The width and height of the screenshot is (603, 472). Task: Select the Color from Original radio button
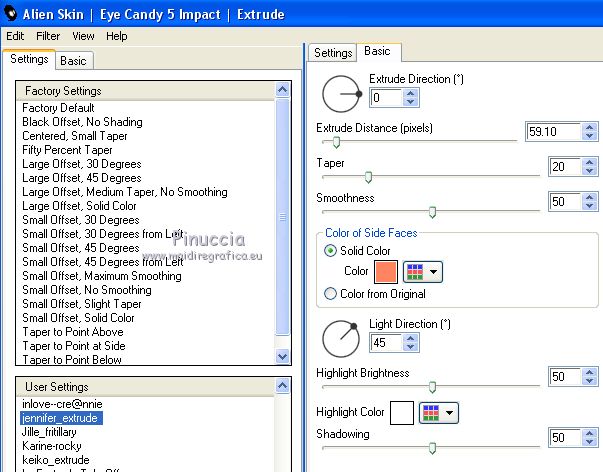(x=330, y=294)
